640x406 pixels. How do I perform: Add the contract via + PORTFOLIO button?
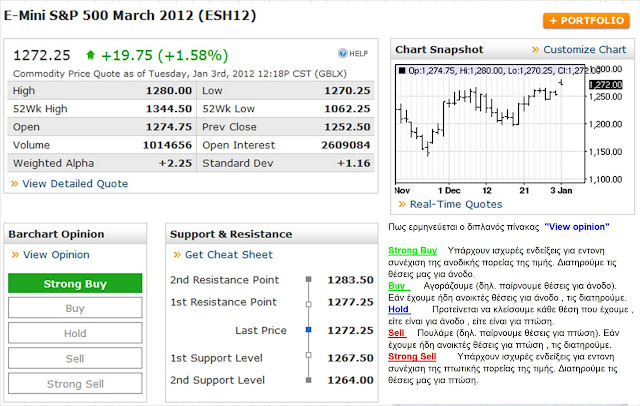pyautogui.click(x=586, y=20)
